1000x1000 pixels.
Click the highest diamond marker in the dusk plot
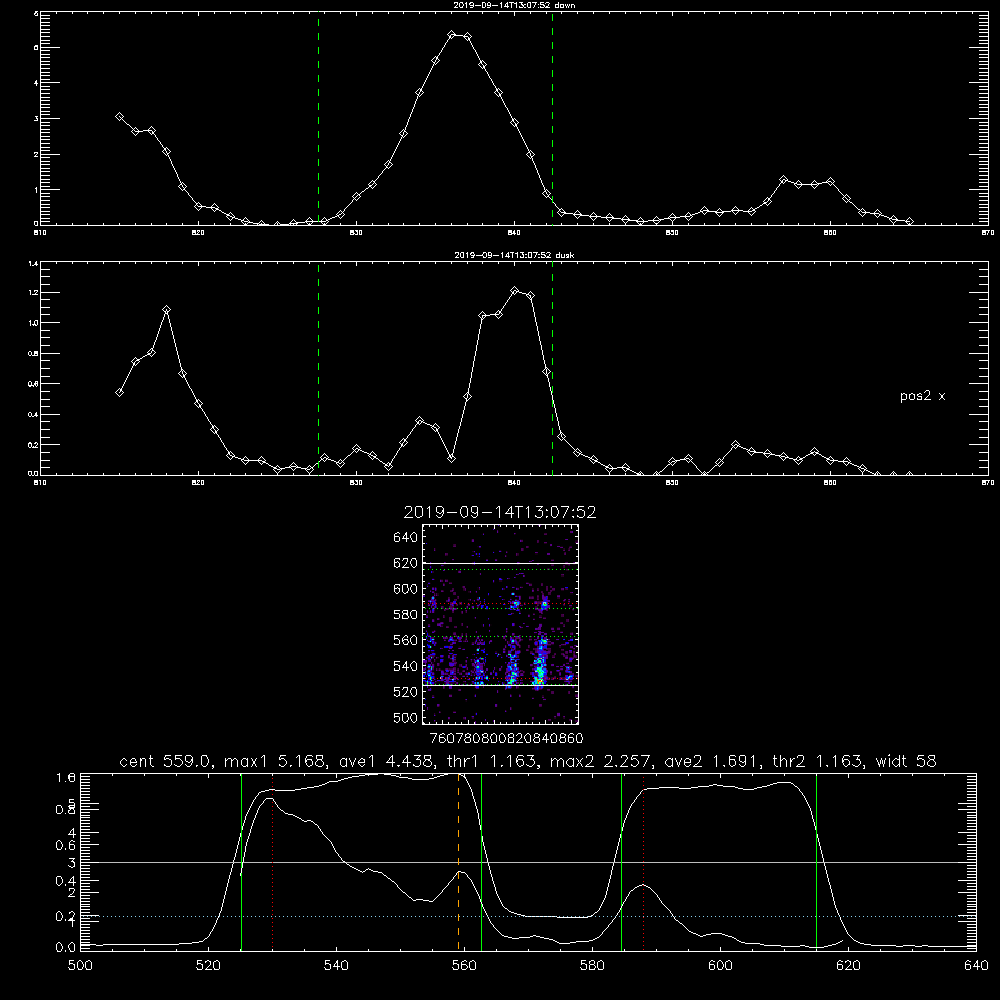(x=515, y=291)
